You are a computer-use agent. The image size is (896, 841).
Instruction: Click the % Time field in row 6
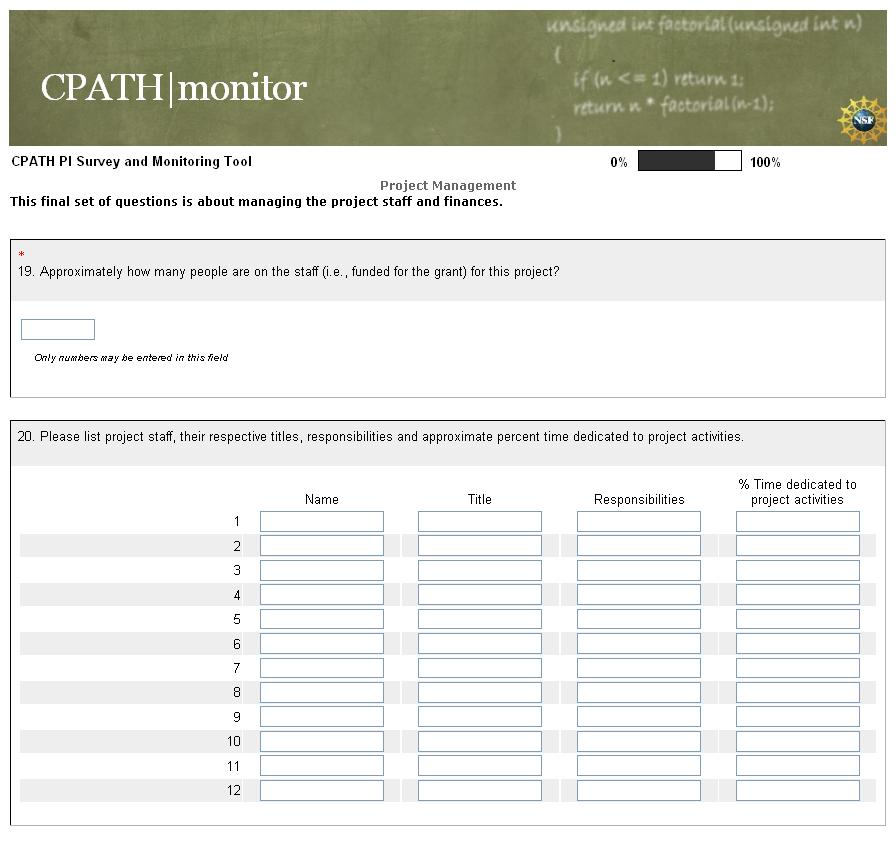(x=798, y=644)
